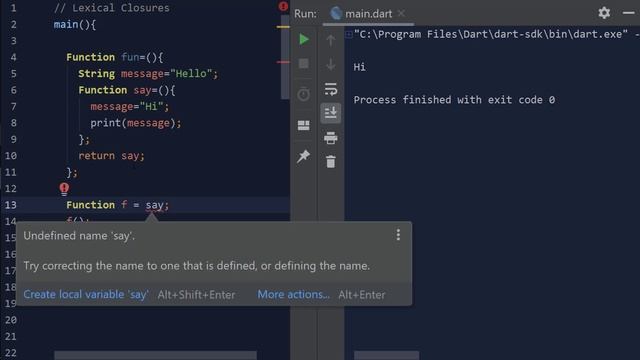Click 'Process finished with exit code 0'

pos(454,100)
